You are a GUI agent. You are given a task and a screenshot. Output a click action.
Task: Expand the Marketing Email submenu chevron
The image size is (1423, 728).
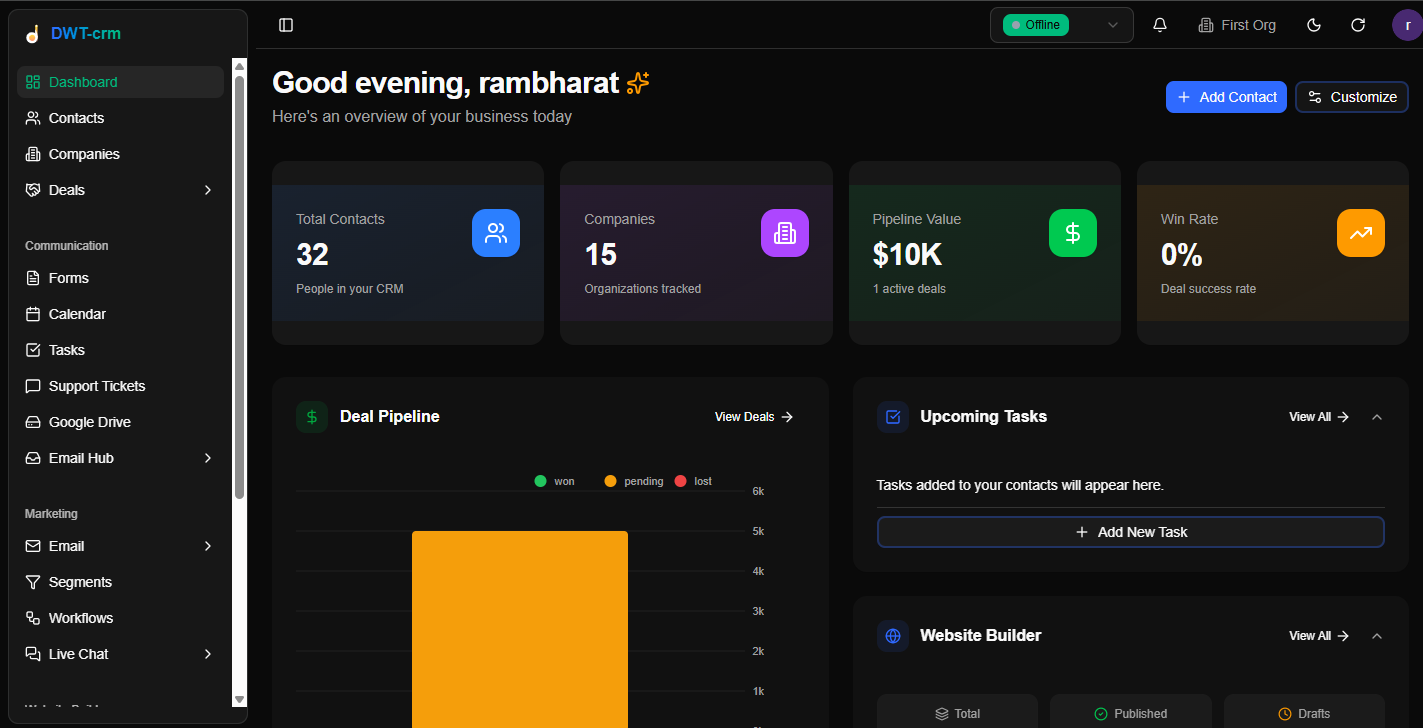pyautogui.click(x=208, y=546)
